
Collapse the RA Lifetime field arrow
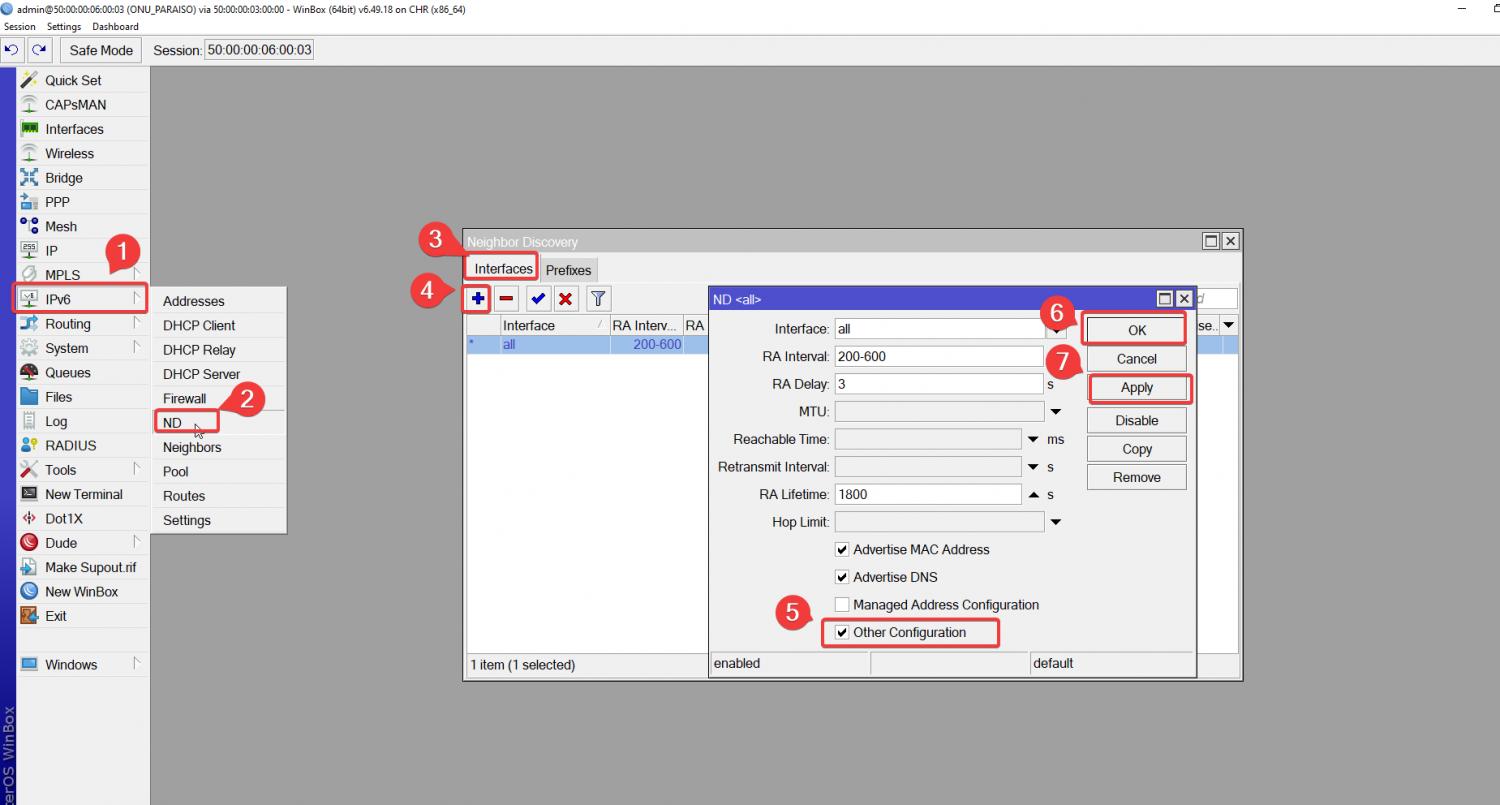1033,495
